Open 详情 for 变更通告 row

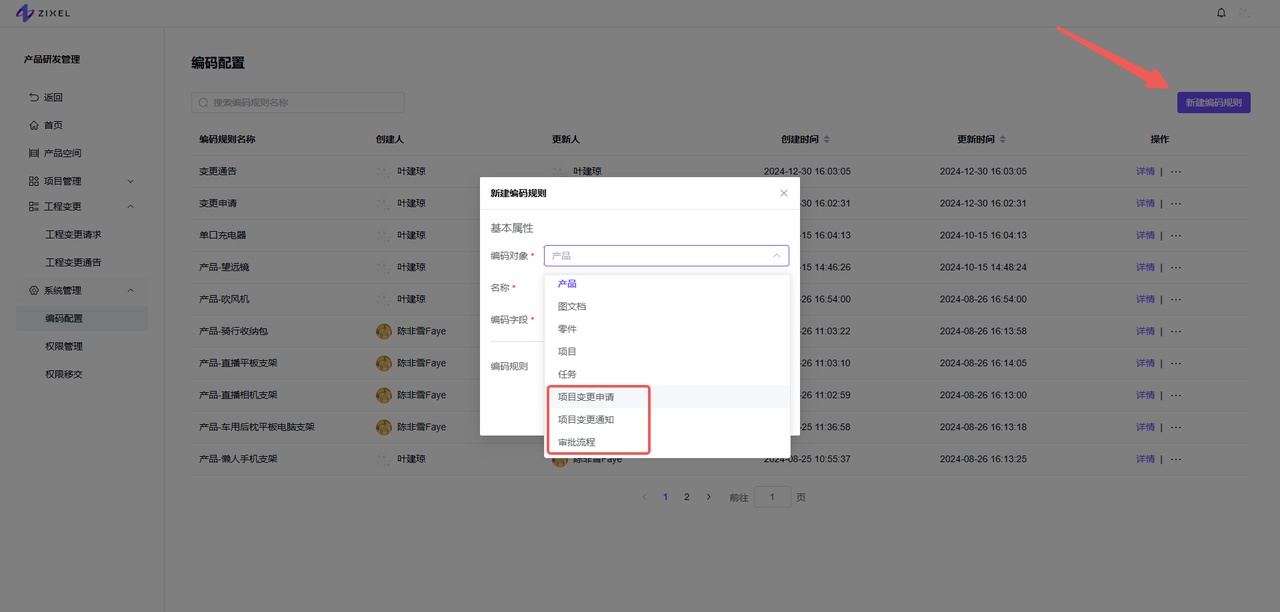[1145, 171]
